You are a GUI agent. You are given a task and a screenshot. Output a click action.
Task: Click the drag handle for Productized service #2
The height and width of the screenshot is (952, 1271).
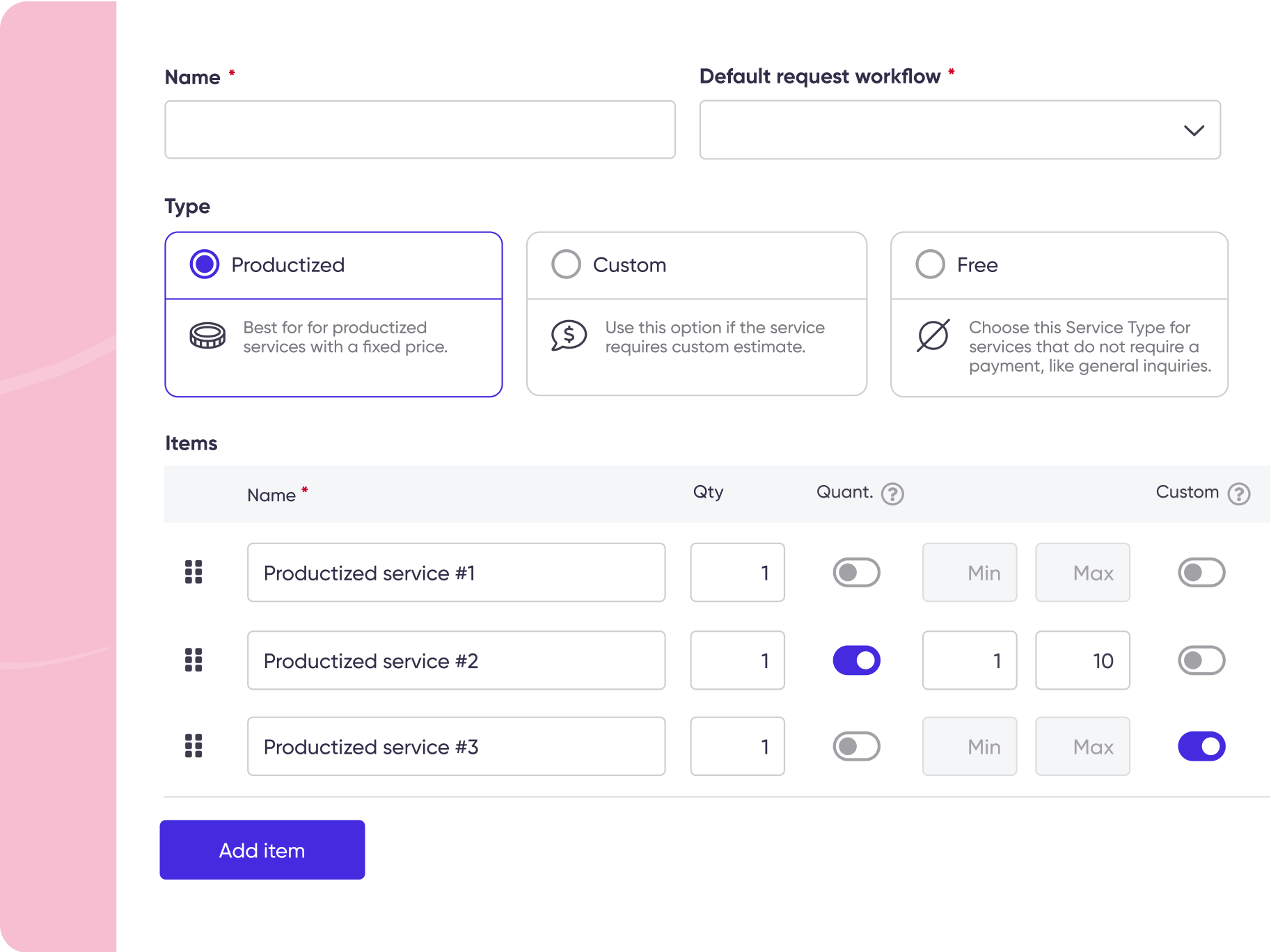(194, 660)
